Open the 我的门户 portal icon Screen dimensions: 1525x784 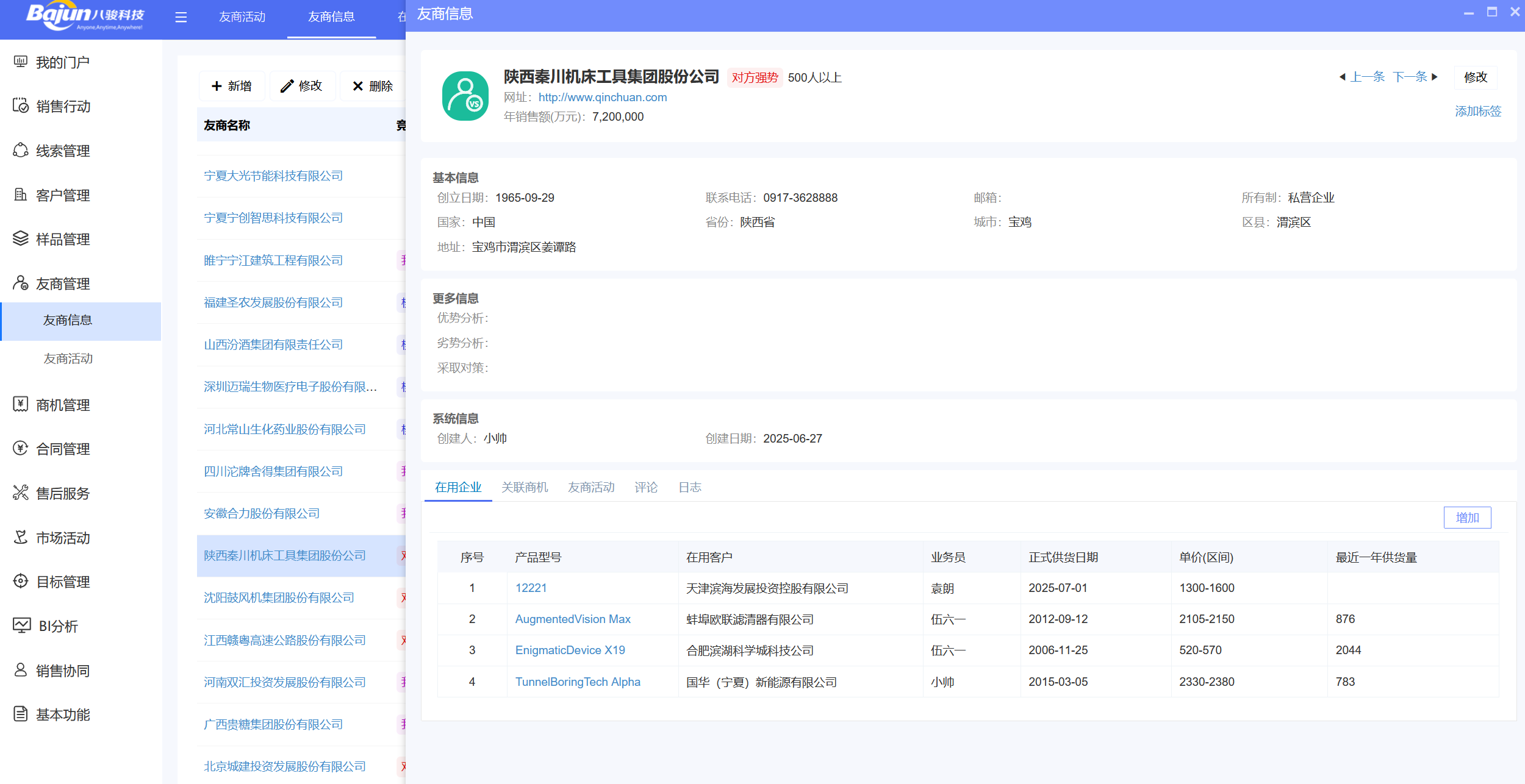tap(20, 62)
